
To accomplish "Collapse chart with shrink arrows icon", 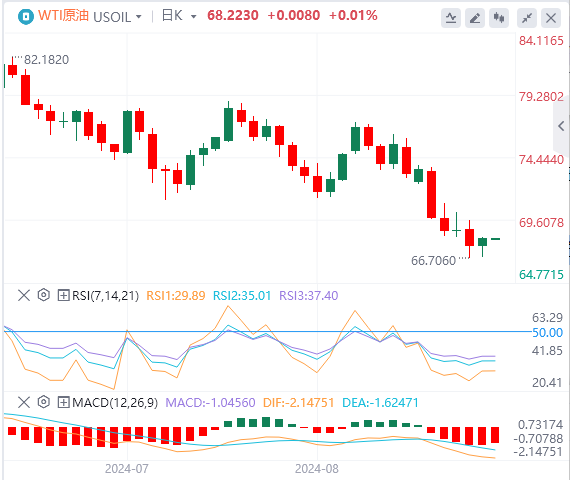I will pos(527,18).
